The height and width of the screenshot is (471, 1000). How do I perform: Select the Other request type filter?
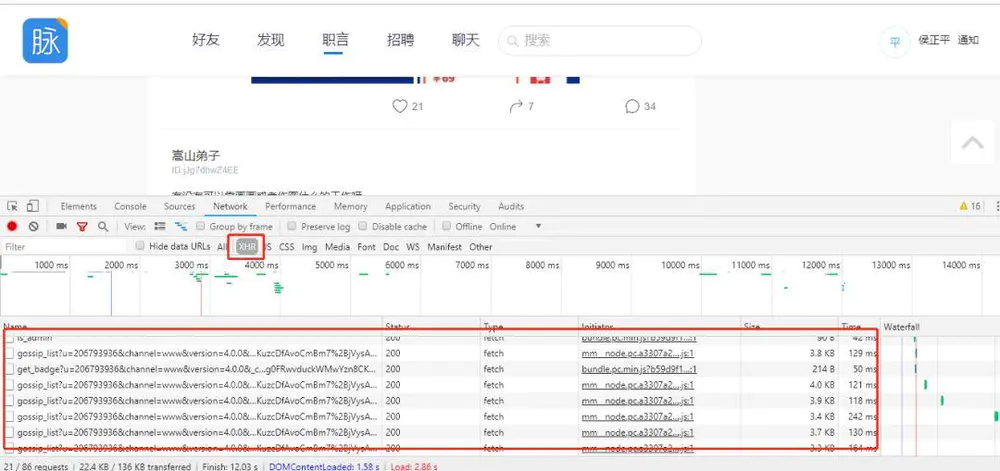[x=481, y=247]
